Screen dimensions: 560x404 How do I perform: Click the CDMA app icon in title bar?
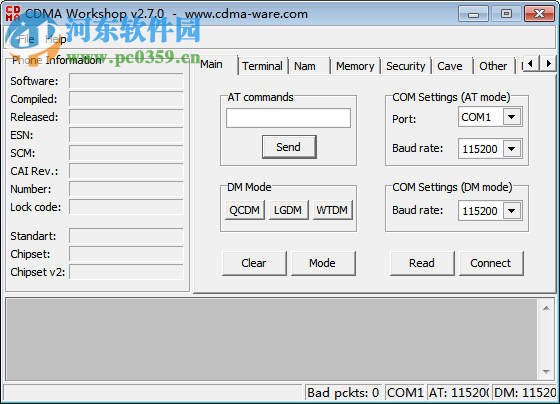pos(13,14)
